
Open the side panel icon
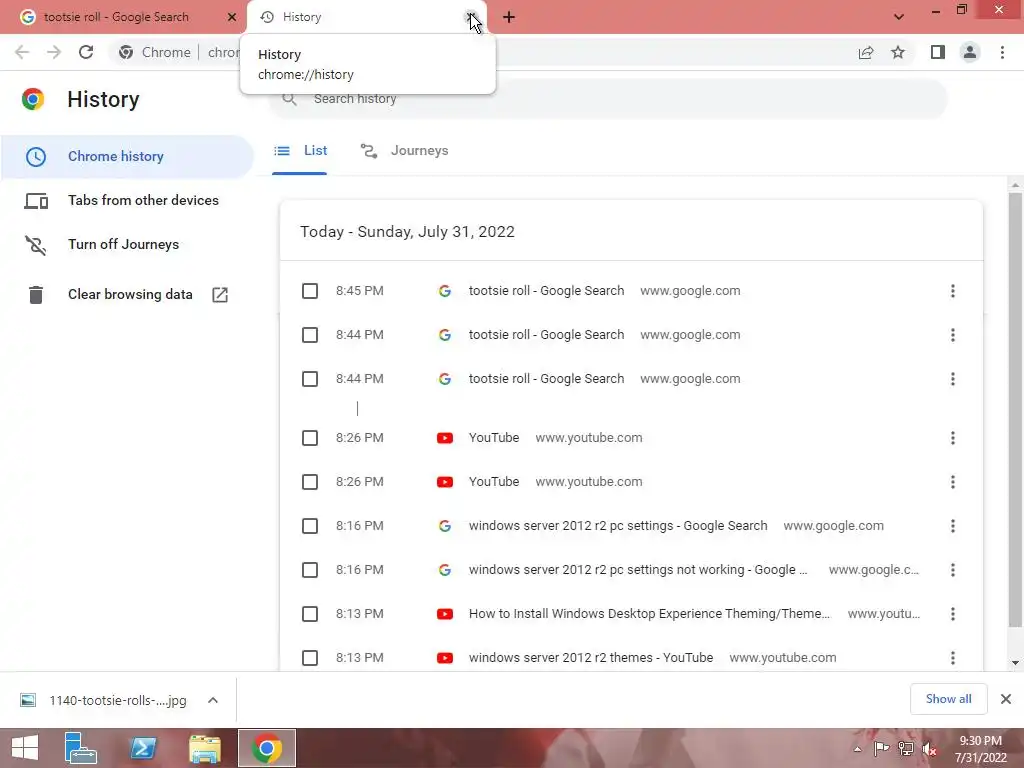pos(938,52)
